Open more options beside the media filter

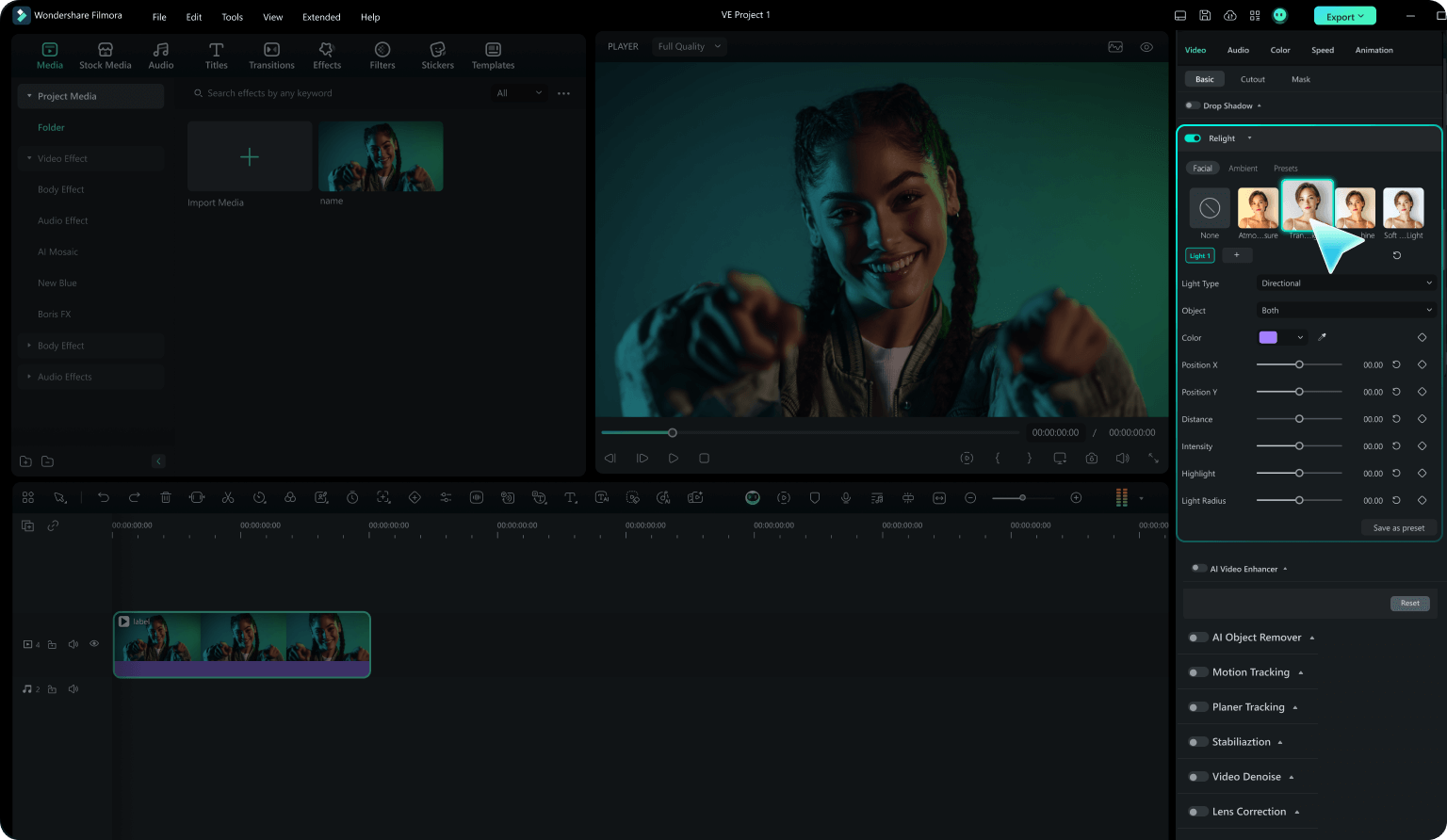[x=563, y=93]
